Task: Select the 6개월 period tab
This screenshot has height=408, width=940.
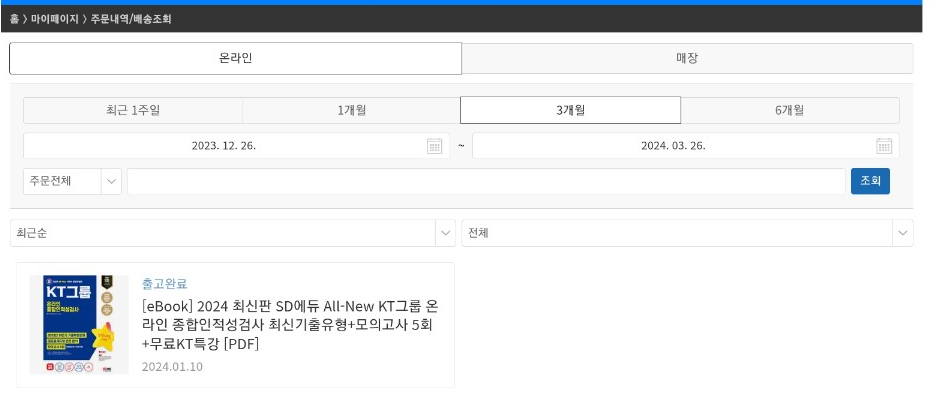Action: (790, 110)
